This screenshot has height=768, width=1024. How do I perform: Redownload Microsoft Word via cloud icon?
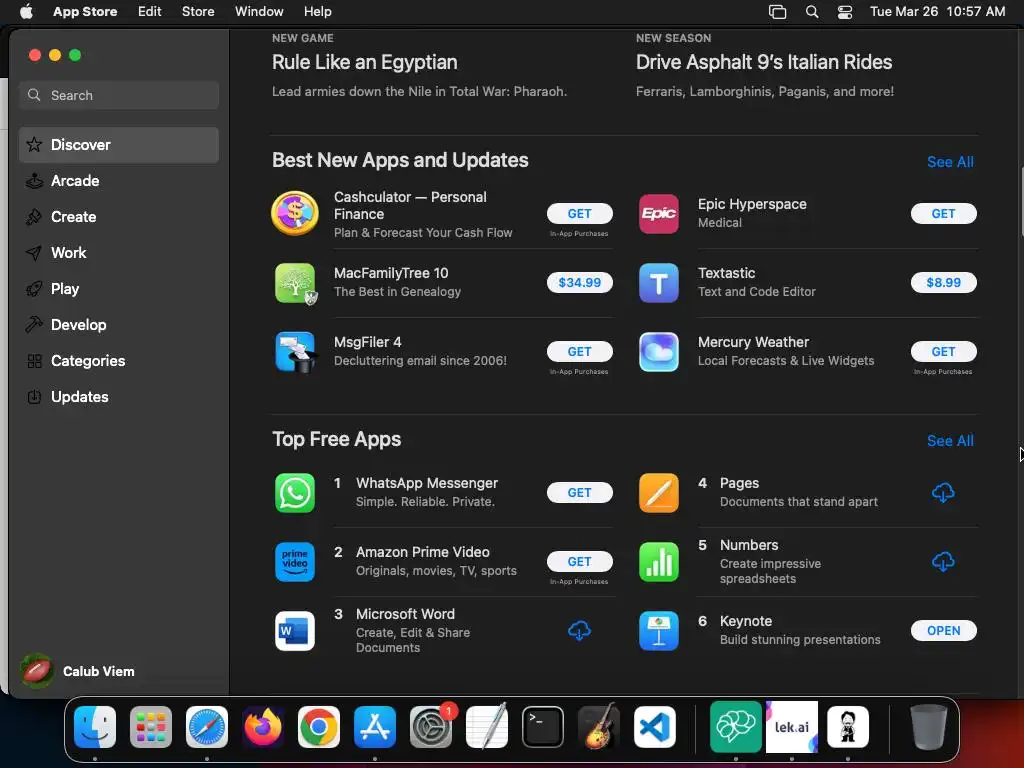coord(579,631)
